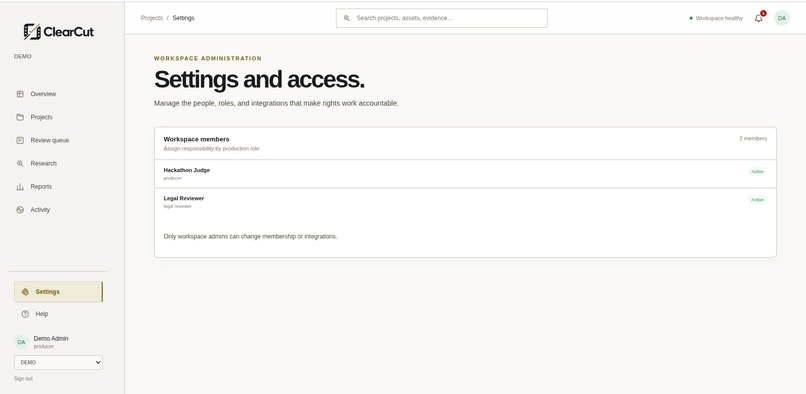Click the Settings gear icon in sidebar
Viewport: 806px width, 394px height.
(25, 292)
